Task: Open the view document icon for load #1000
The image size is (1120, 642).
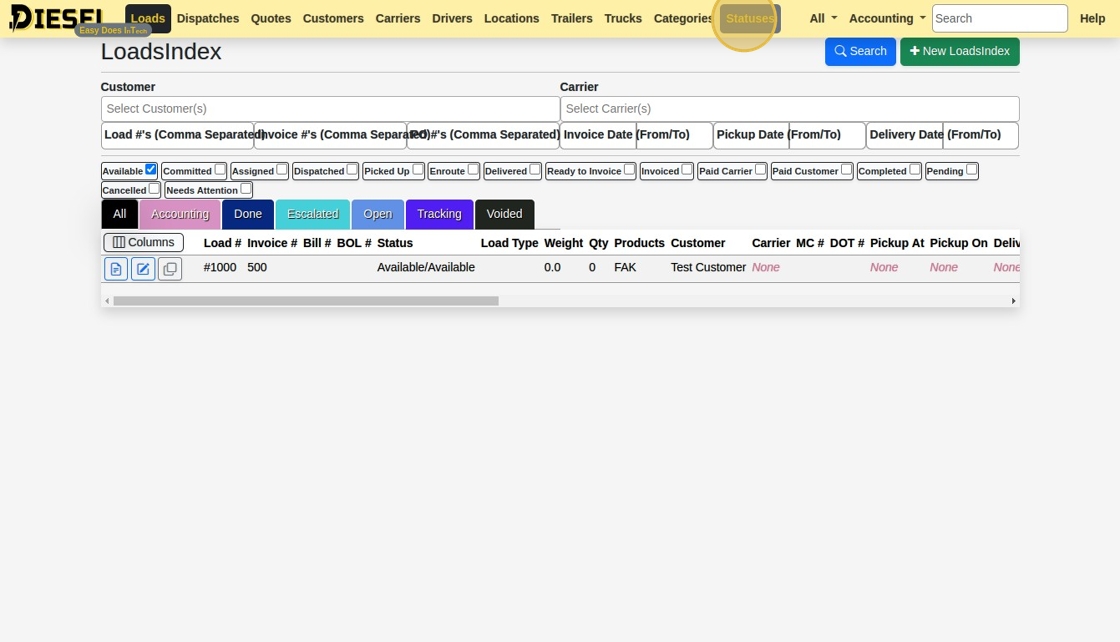Action: (x=116, y=269)
